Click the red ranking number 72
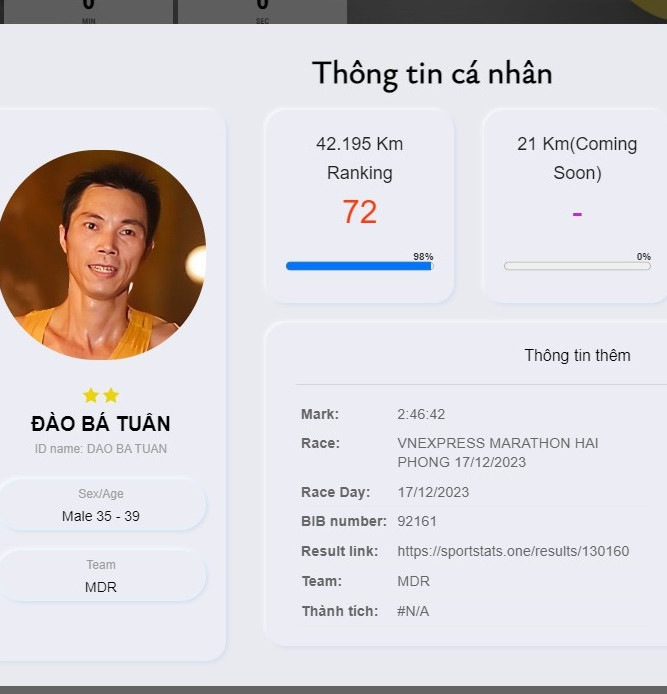 [x=359, y=212]
